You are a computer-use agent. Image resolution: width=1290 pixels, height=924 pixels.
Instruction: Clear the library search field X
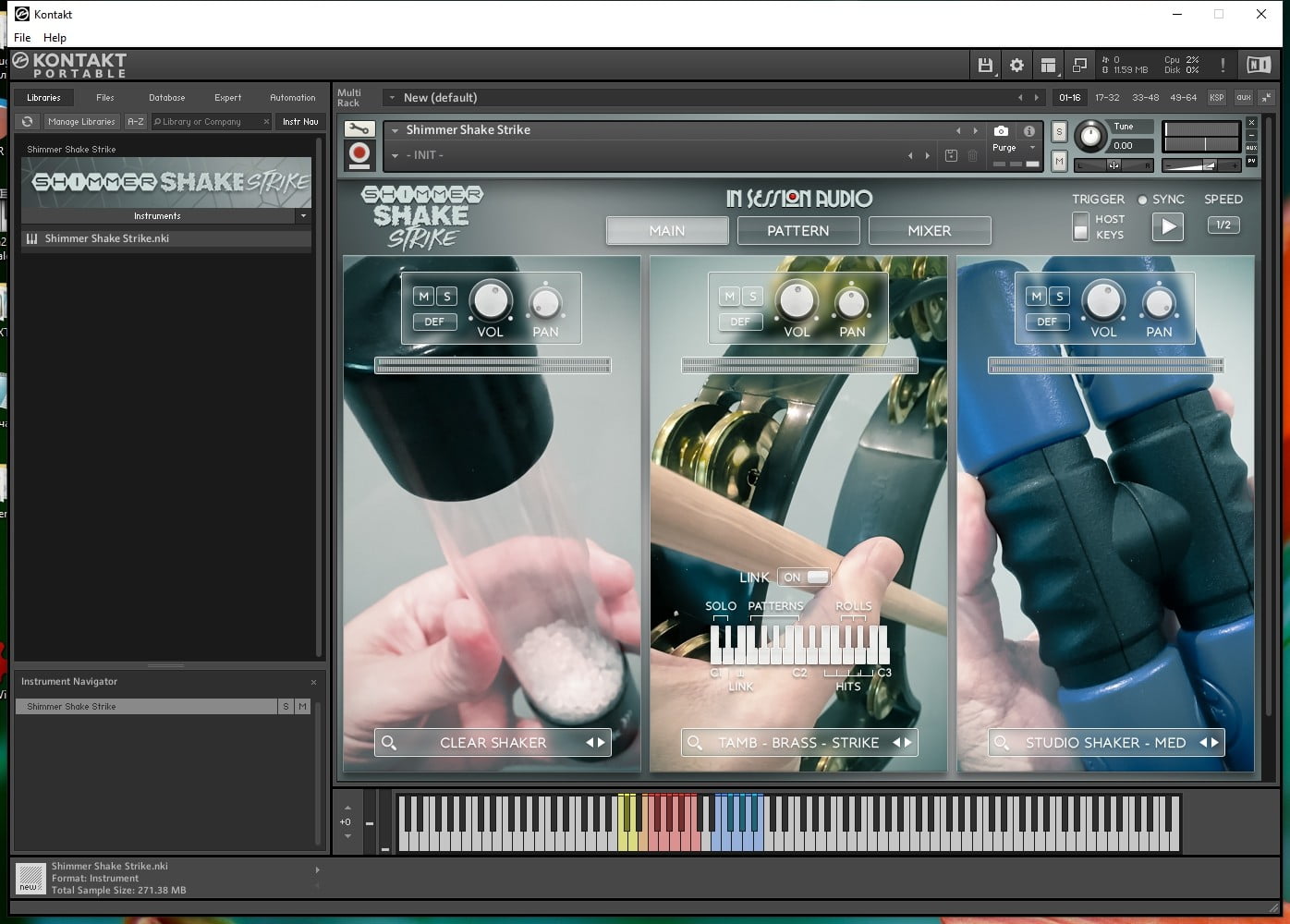click(x=266, y=121)
